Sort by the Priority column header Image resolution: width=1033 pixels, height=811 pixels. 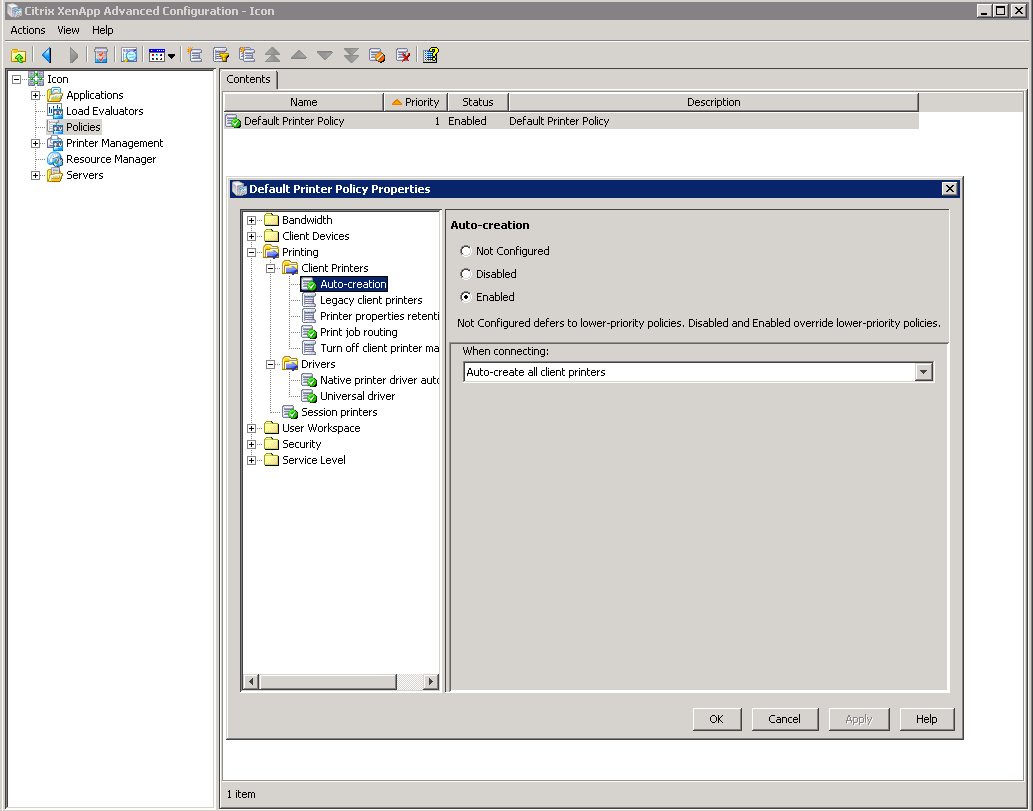pyautogui.click(x=416, y=102)
